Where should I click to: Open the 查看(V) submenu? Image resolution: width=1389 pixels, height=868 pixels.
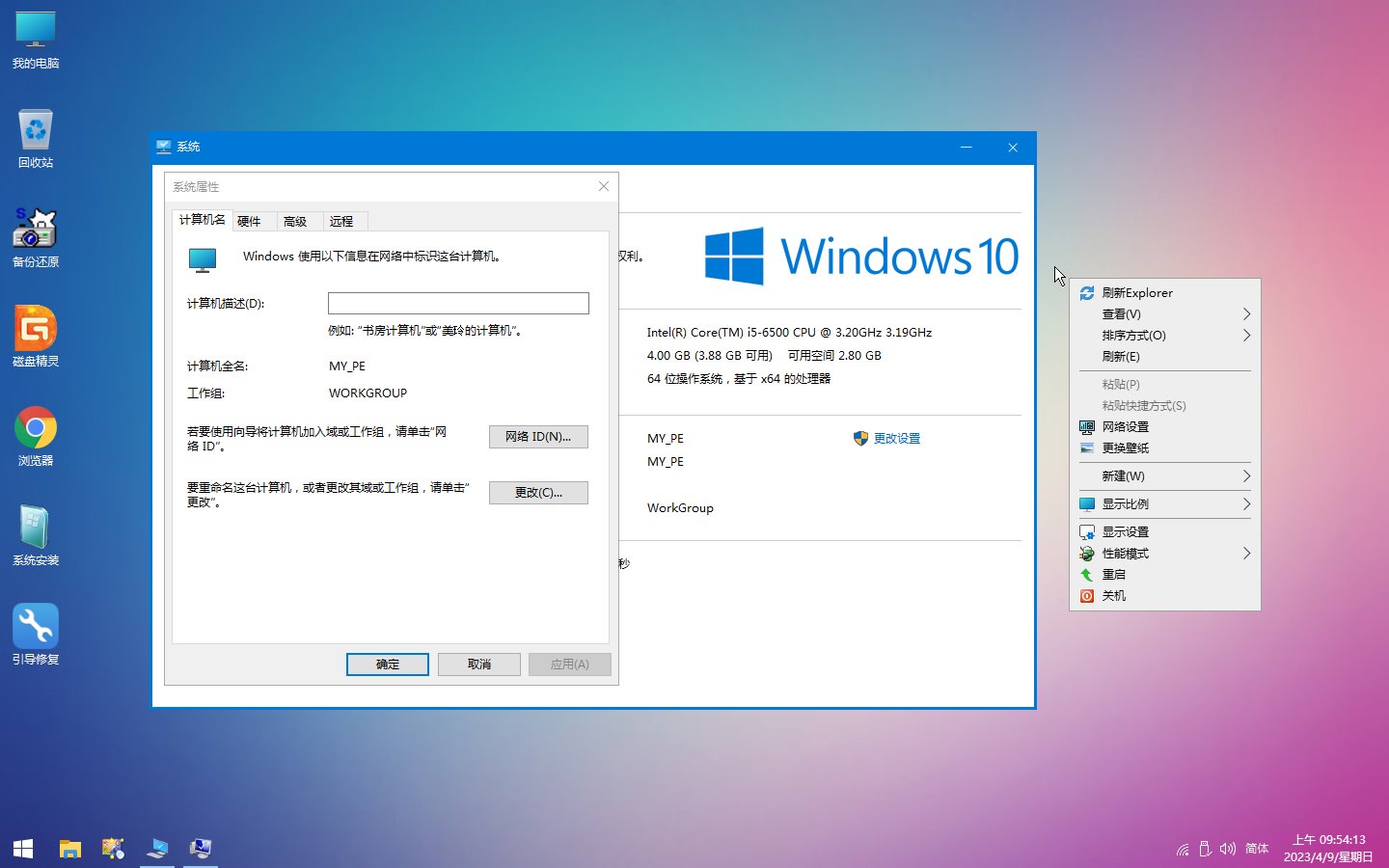pyautogui.click(x=1164, y=314)
